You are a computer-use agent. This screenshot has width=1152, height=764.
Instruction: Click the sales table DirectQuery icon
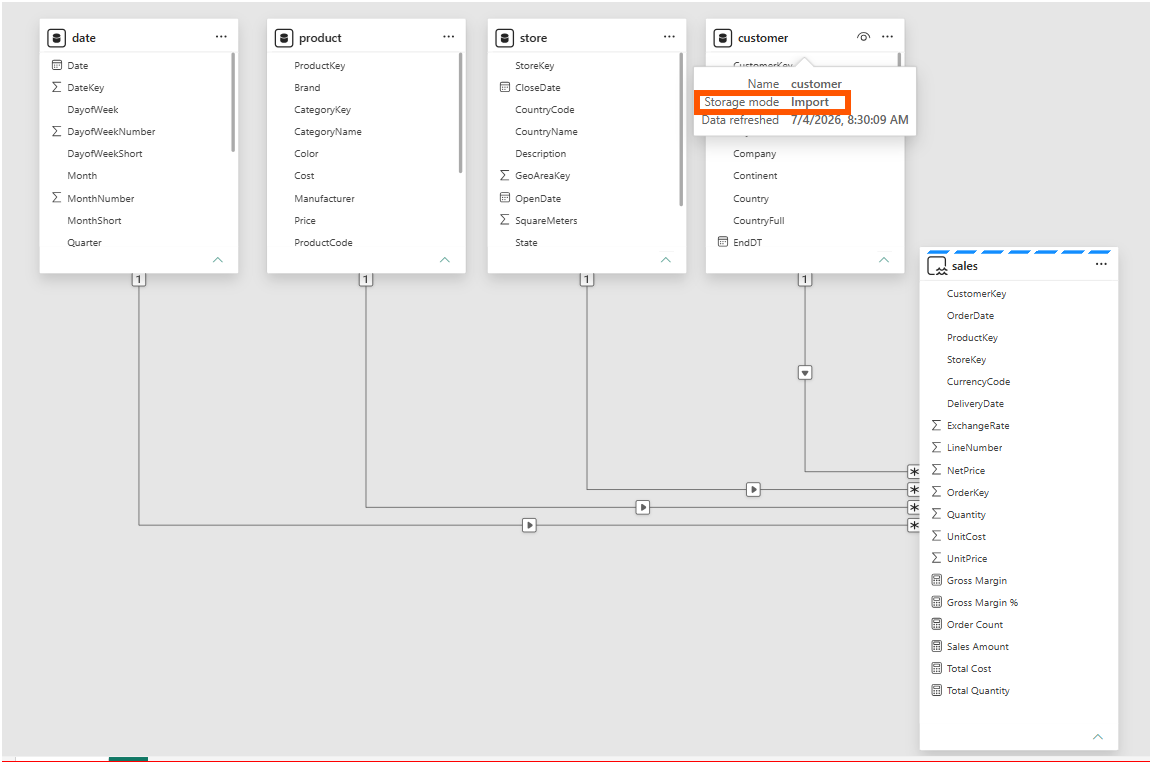[937, 266]
